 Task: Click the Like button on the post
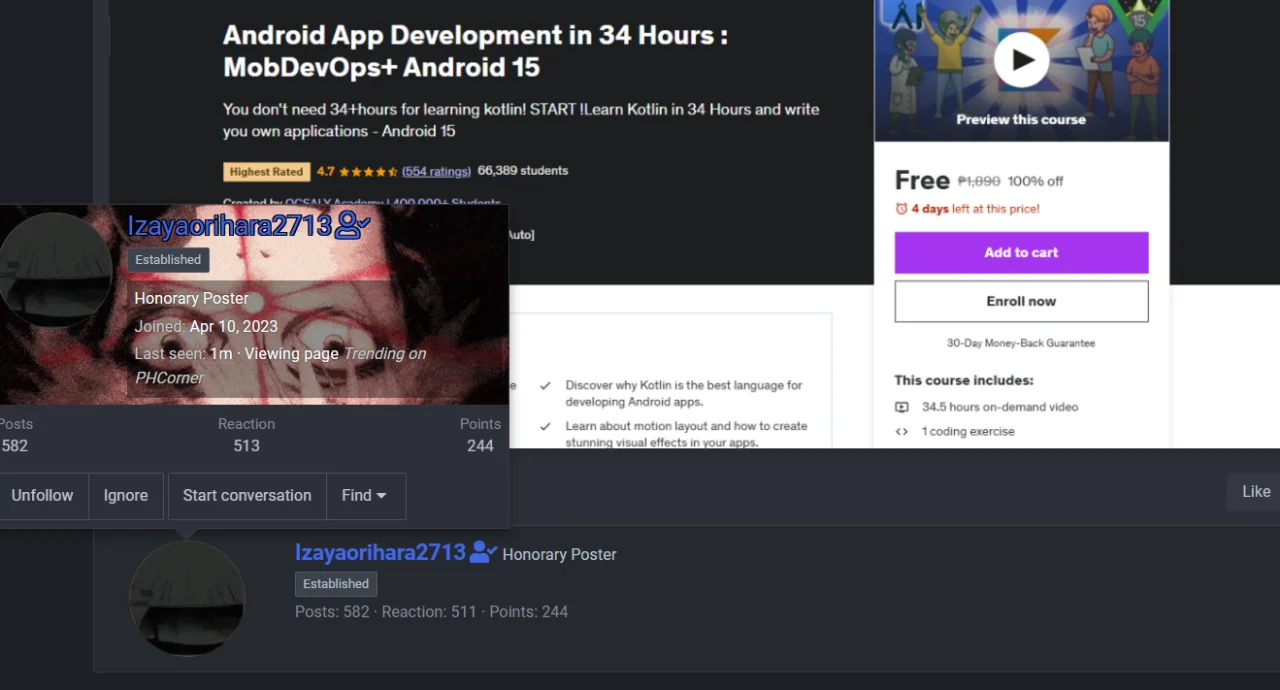coord(1255,491)
